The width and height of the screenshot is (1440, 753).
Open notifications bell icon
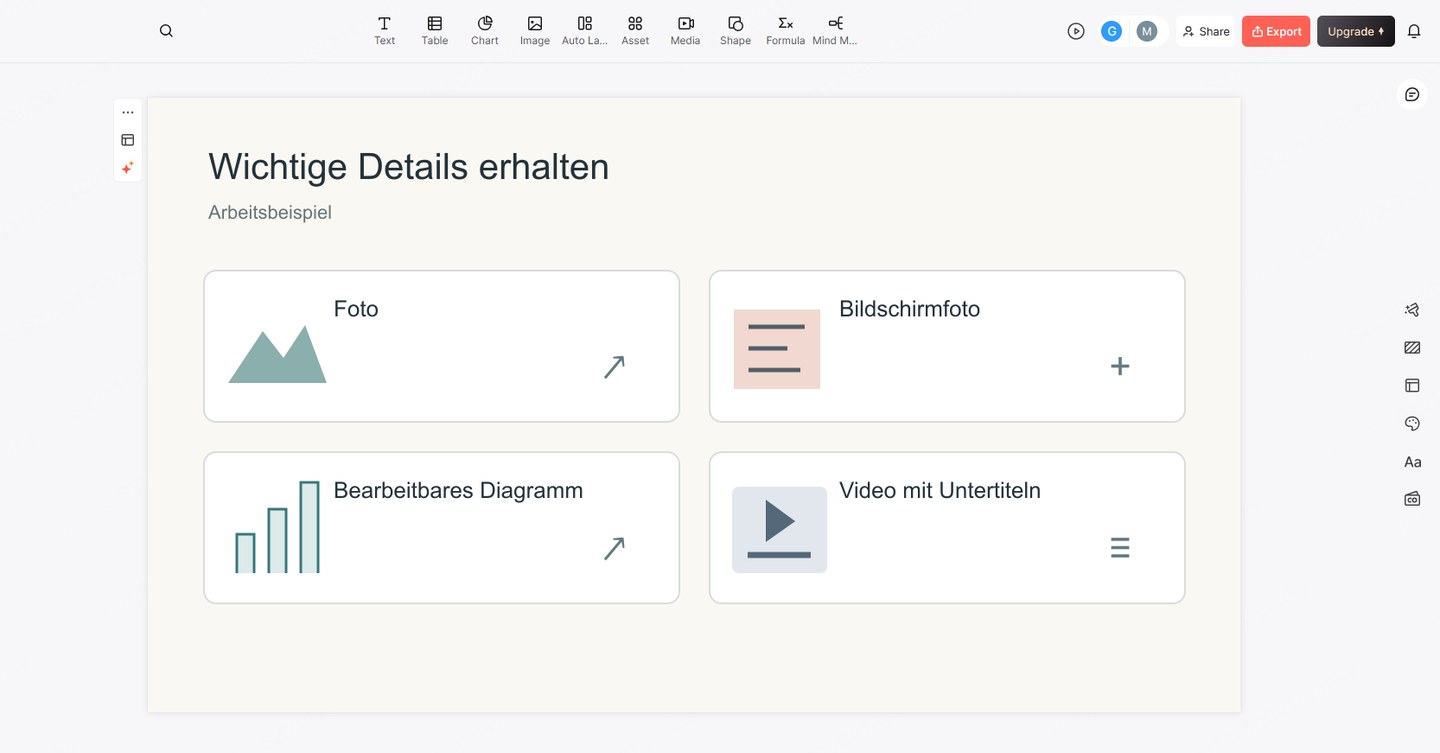1414,31
